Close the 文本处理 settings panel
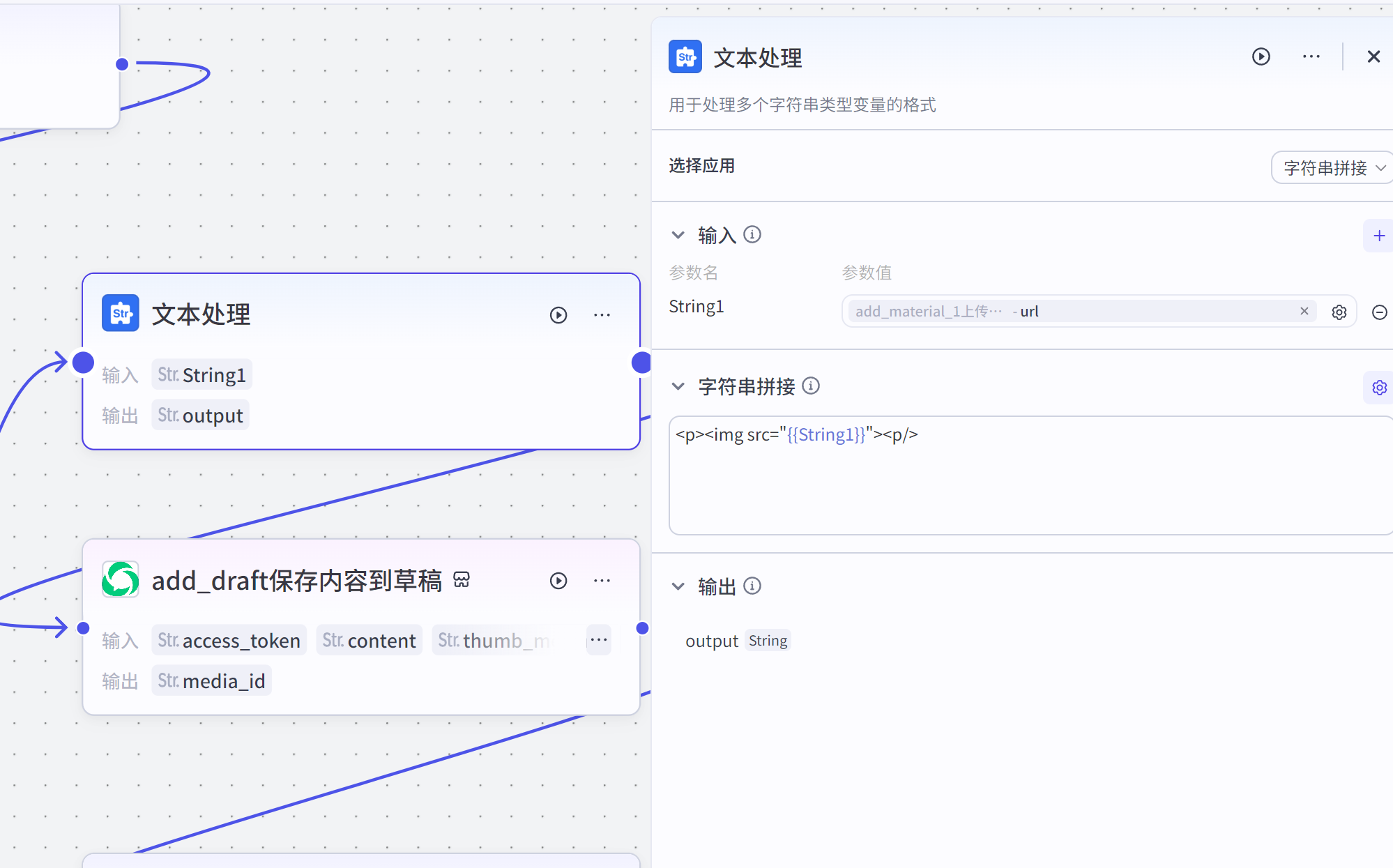This screenshot has width=1393, height=868. point(1373,56)
